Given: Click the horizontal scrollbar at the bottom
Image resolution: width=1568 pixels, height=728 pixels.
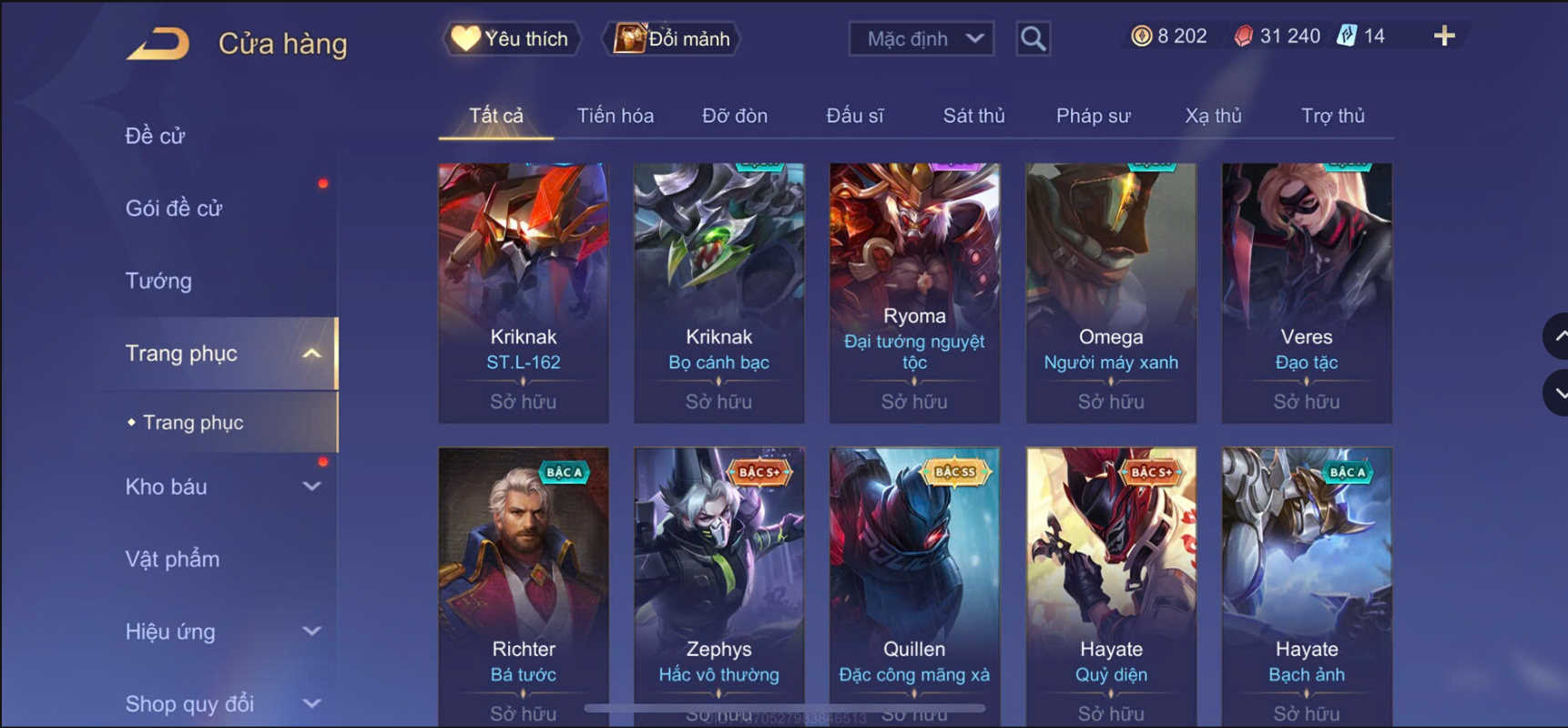Looking at the screenshot, I should pyautogui.click(x=785, y=707).
